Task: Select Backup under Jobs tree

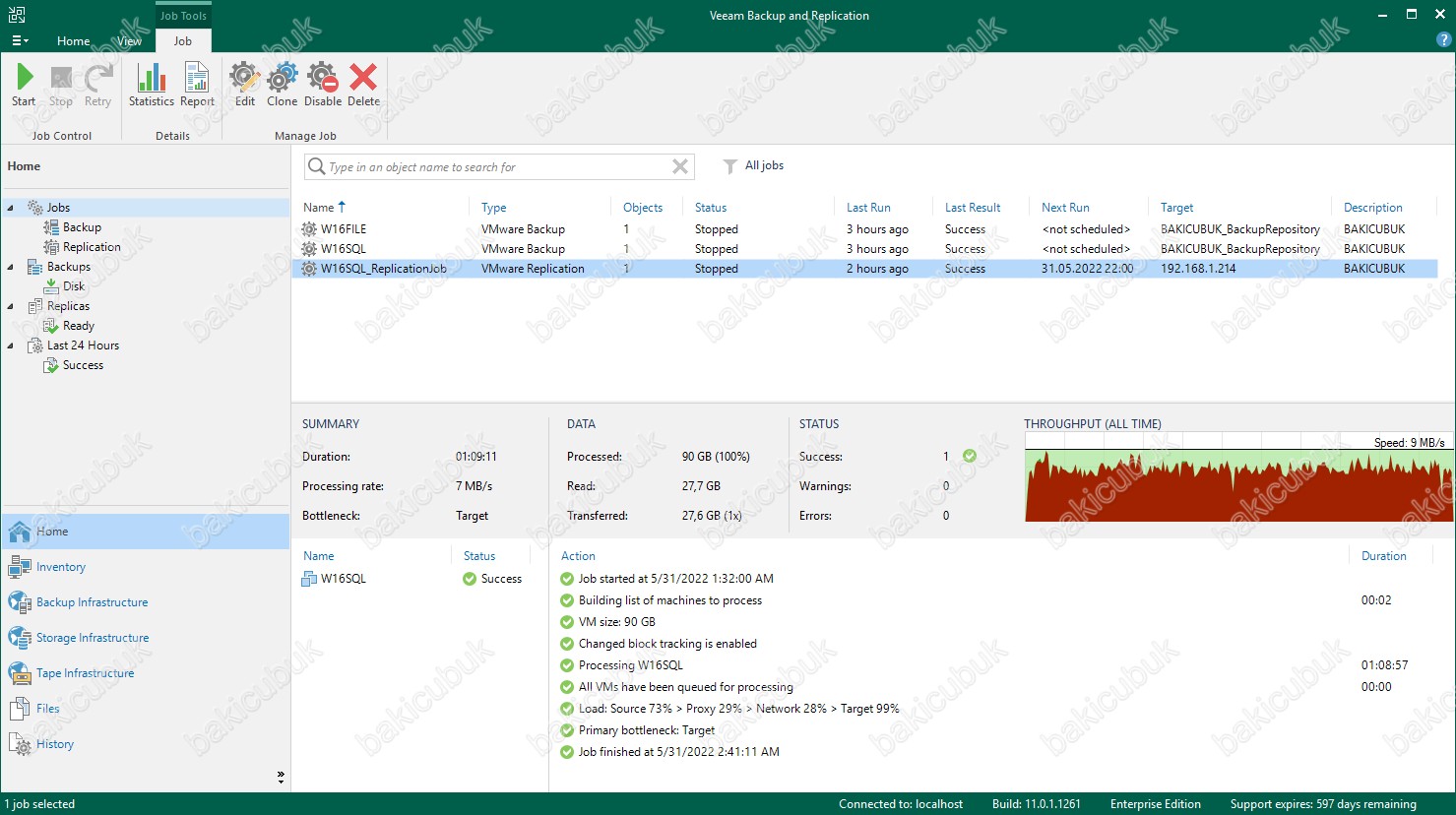Action: pos(82,227)
